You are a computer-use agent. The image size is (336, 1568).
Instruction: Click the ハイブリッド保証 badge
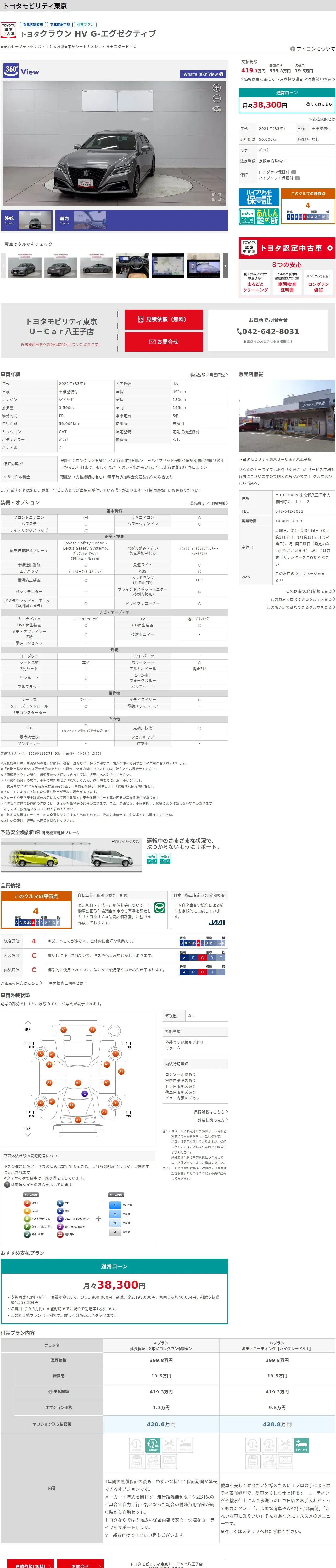pyautogui.click(x=259, y=197)
